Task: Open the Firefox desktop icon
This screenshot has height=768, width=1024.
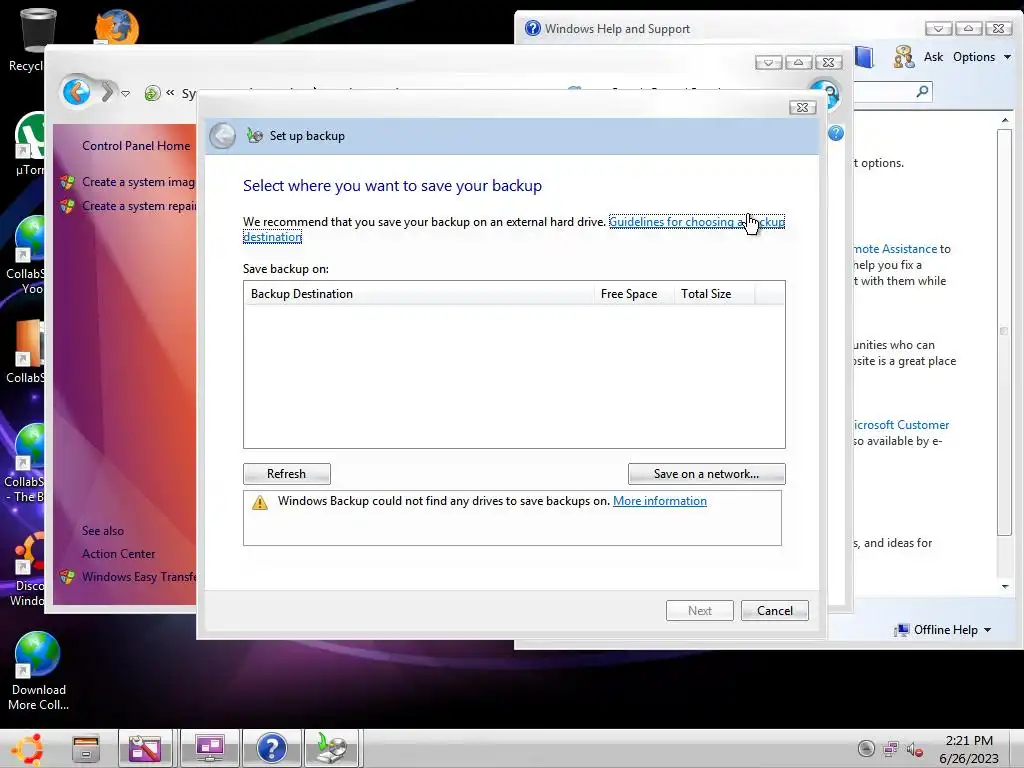Action: pyautogui.click(x=117, y=27)
